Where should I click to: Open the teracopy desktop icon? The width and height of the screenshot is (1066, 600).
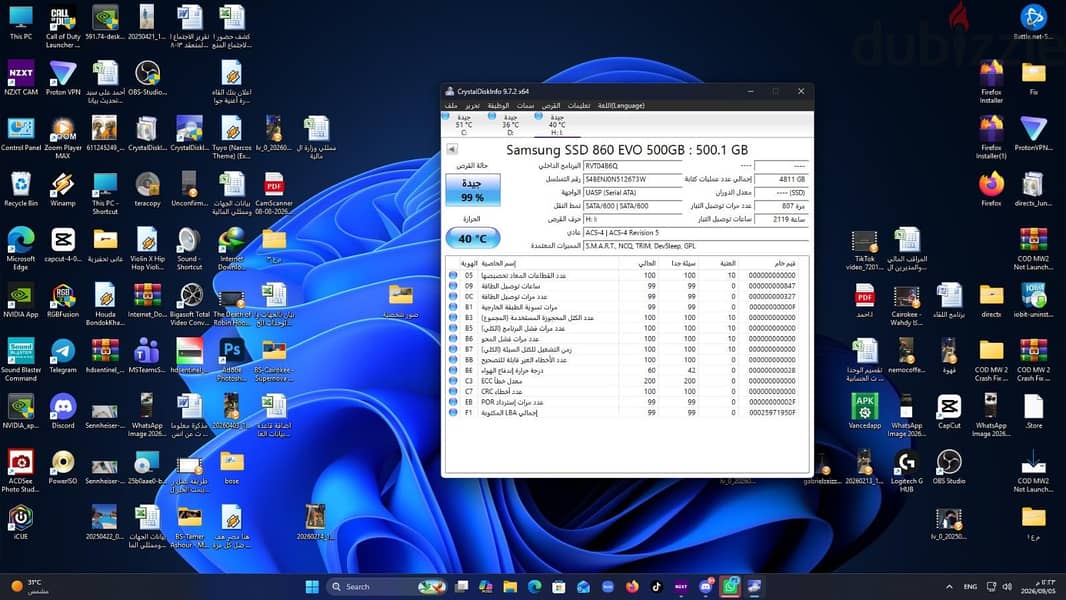147,189
